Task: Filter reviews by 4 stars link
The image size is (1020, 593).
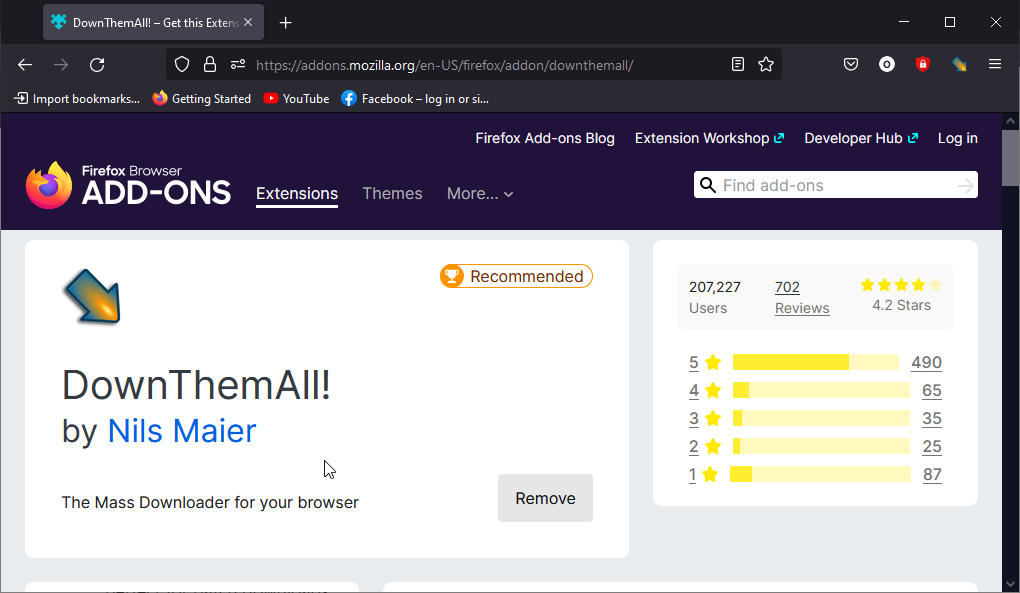Action: 694,390
